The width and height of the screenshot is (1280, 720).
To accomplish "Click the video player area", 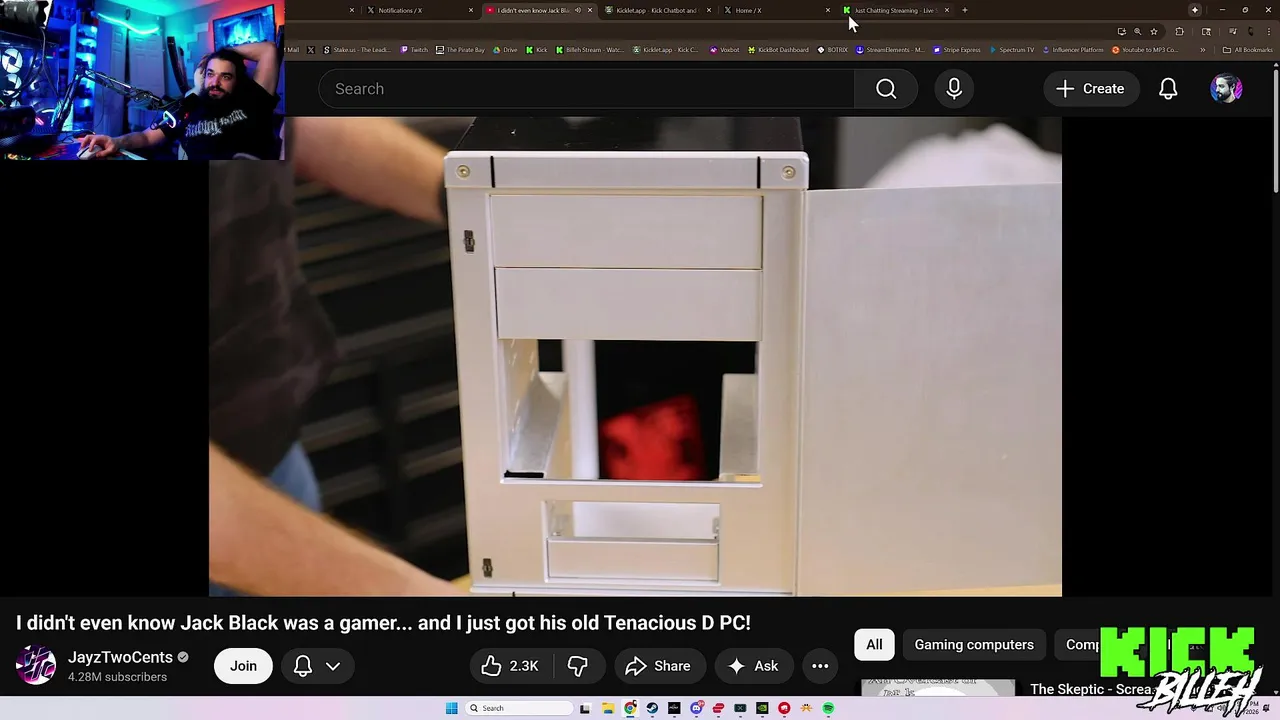I will click(x=635, y=356).
